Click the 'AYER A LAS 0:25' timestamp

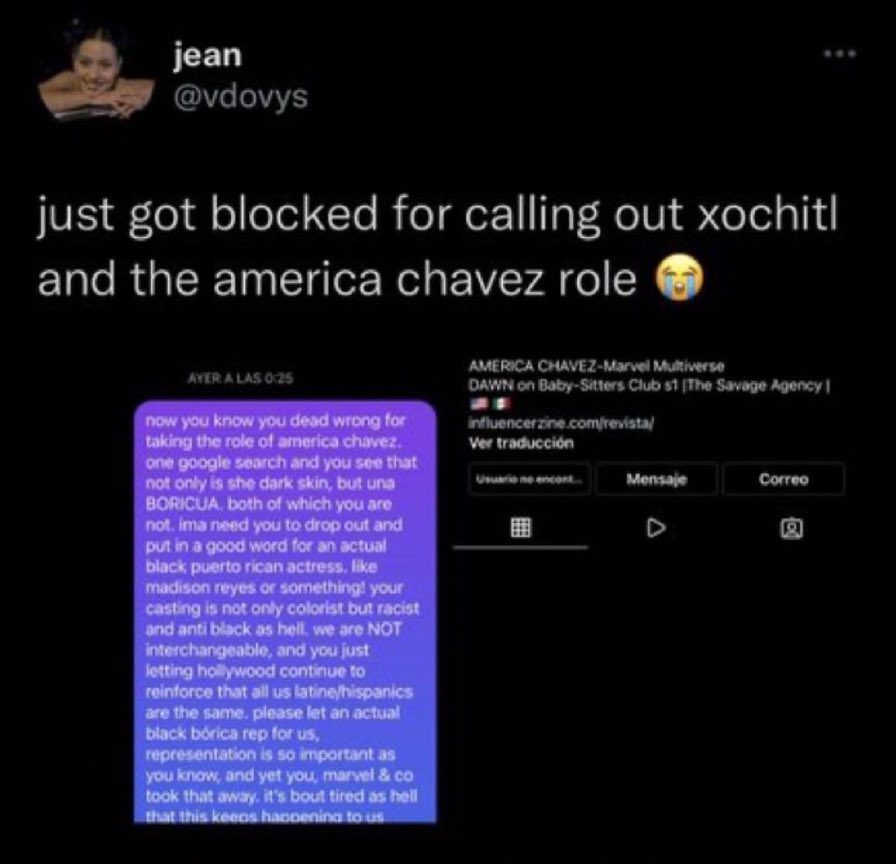[x=241, y=378]
